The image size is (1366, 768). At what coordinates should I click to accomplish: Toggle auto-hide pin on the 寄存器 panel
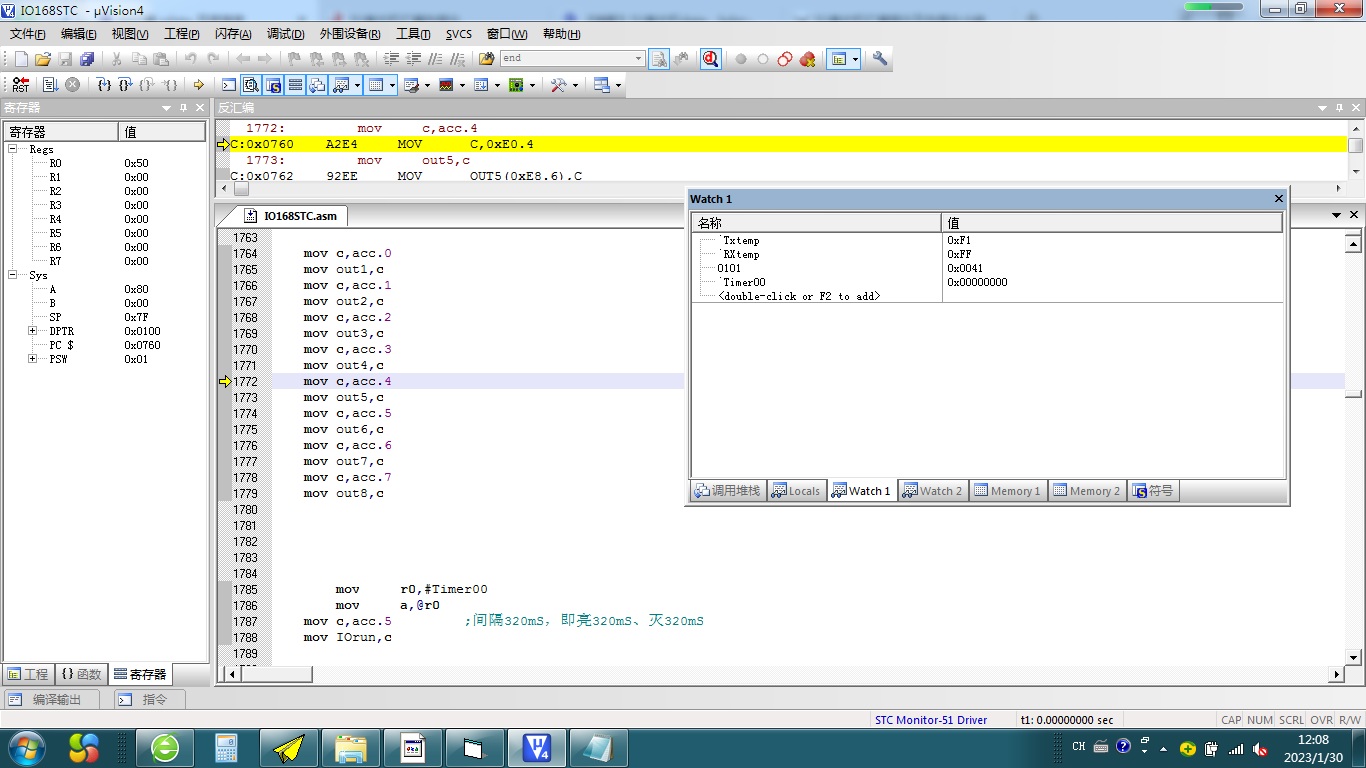tap(183, 108)
